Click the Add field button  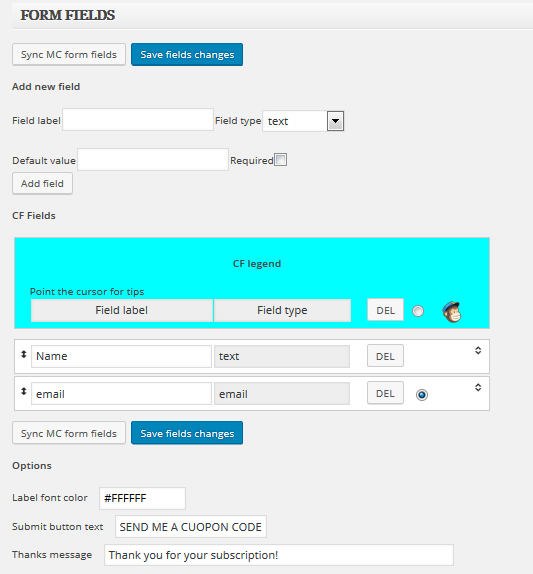pos(42,183)
